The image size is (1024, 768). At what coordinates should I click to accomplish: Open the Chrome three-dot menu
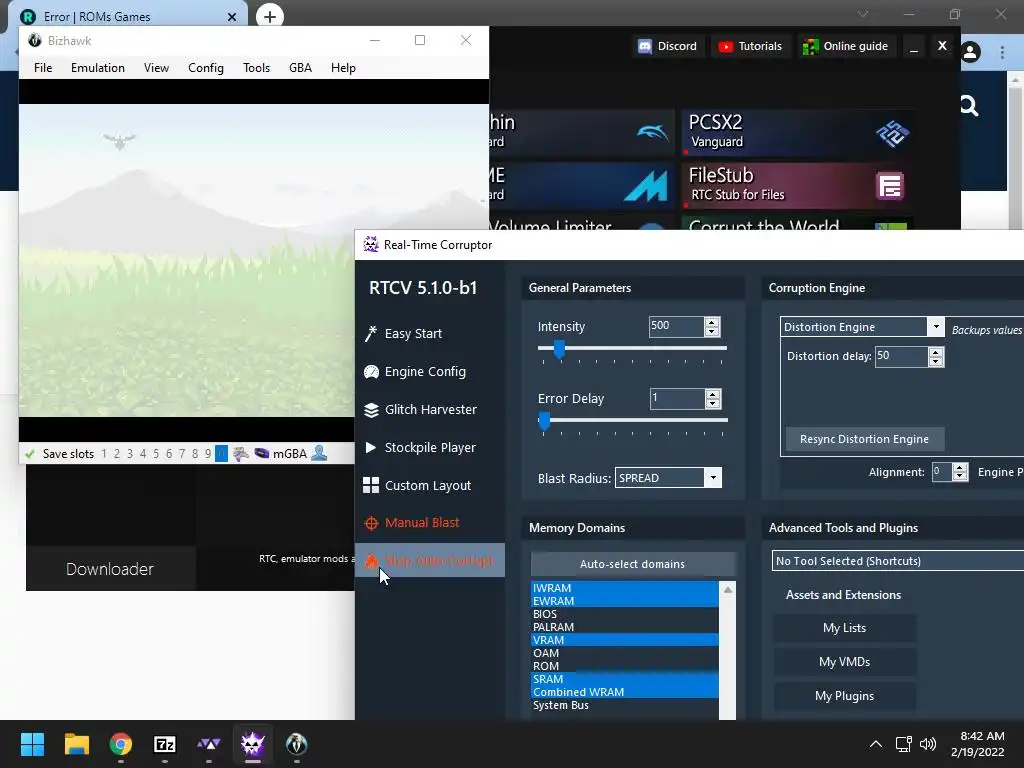[x=1002, y=52]
